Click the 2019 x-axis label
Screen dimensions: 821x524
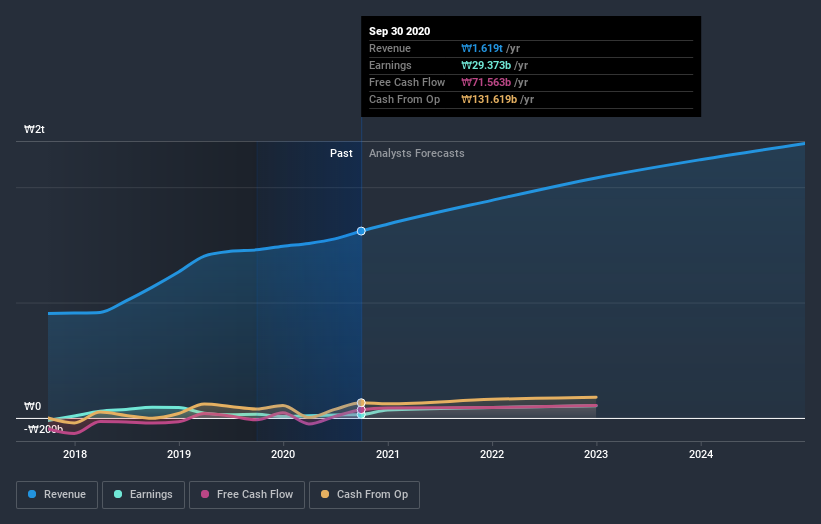click(179, 454)
